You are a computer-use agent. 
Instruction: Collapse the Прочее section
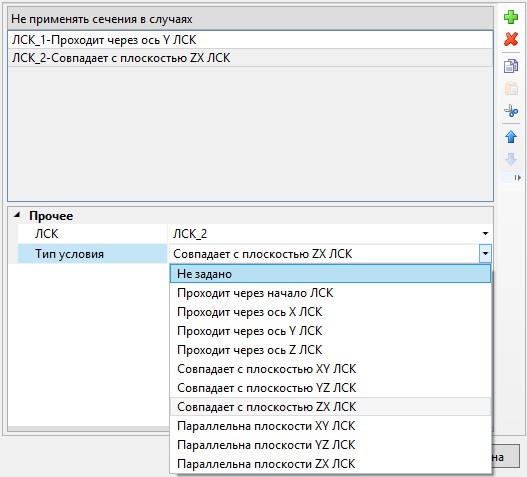17,215
